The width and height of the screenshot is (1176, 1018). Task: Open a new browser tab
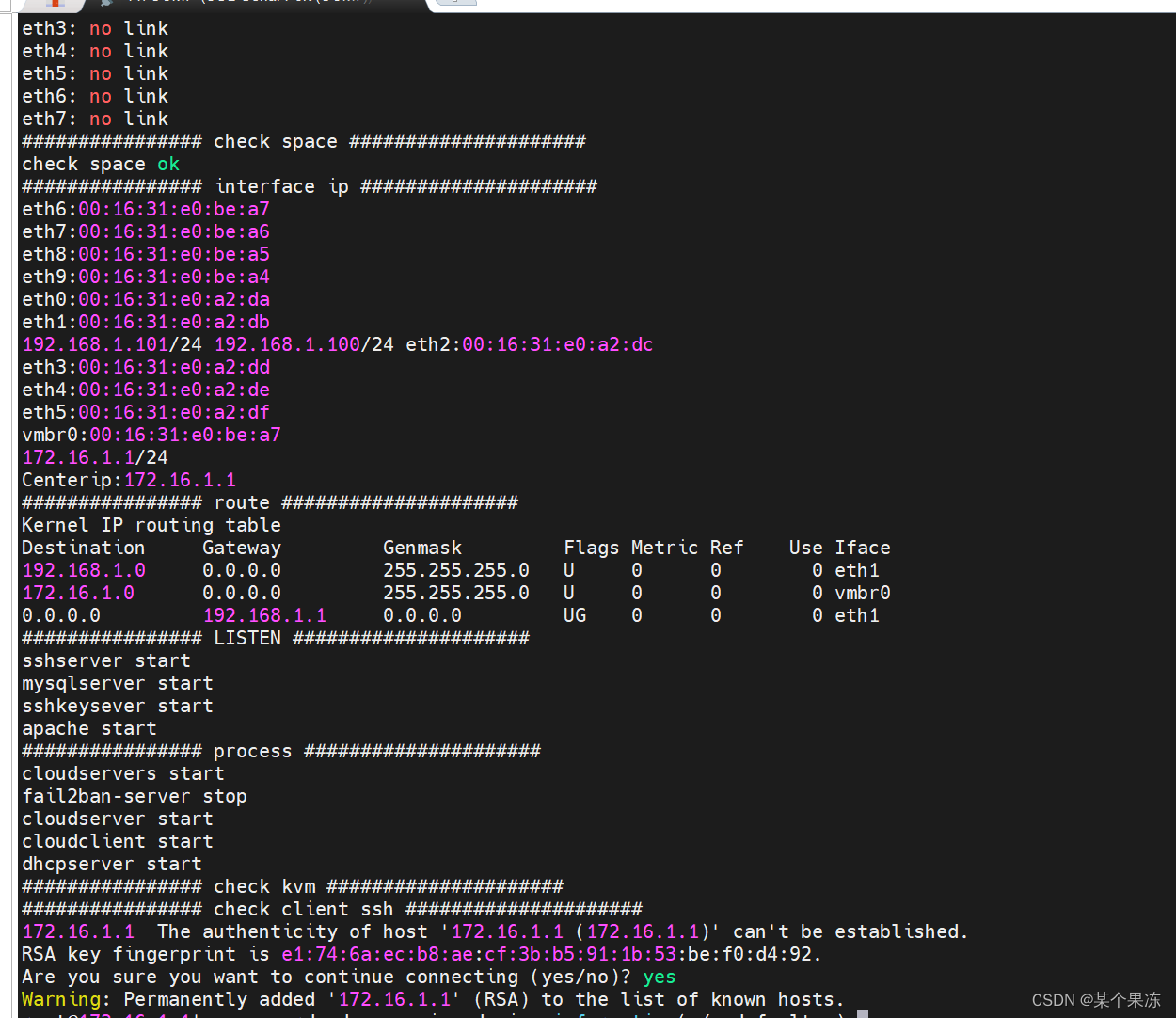pos(457,5)
